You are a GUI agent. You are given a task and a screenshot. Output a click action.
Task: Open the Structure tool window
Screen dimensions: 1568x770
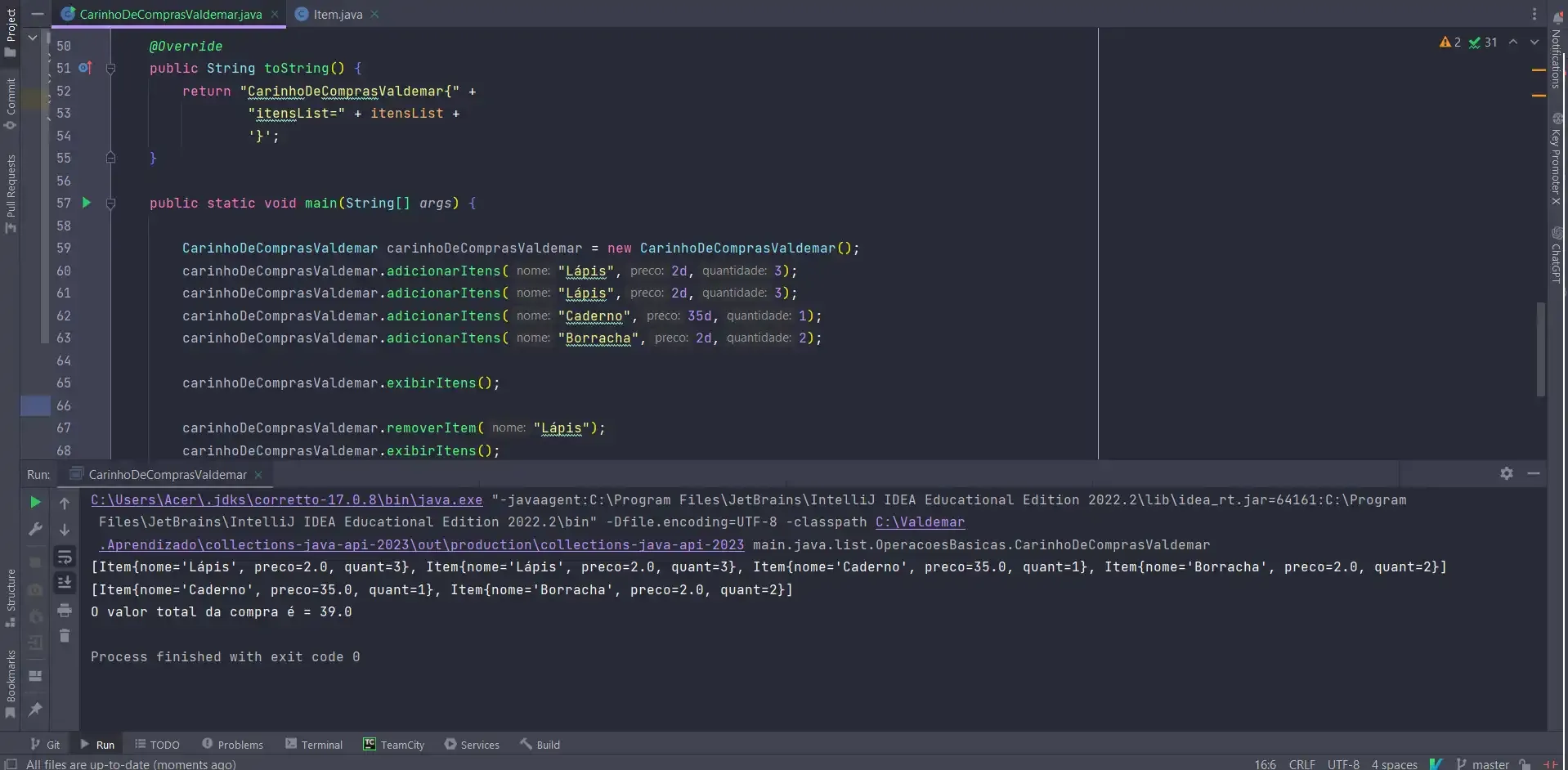click(11, 598)
